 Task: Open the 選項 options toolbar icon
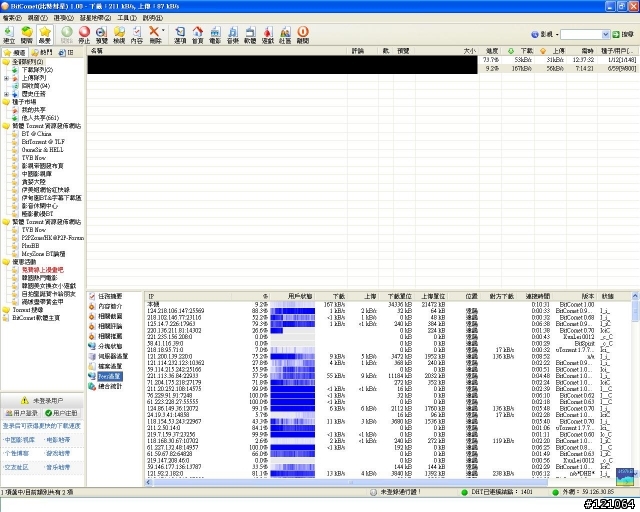coord(180,35)
